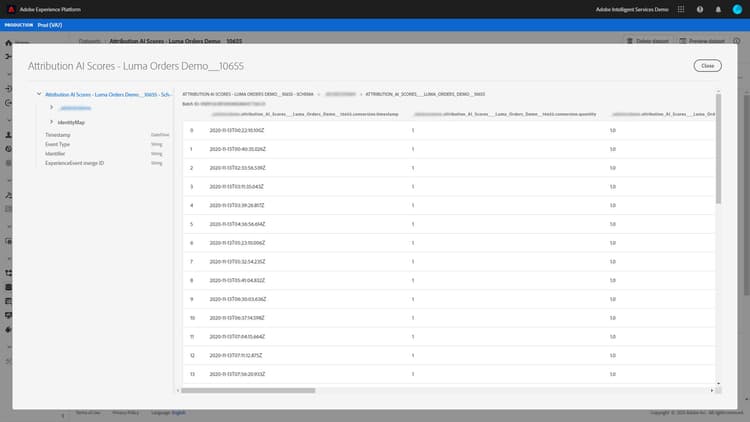The height and width of the screenshot is (422, 750).
Task: Collapse the Attribution AI Scores schema tree root
Action: [x=39, y=94]
